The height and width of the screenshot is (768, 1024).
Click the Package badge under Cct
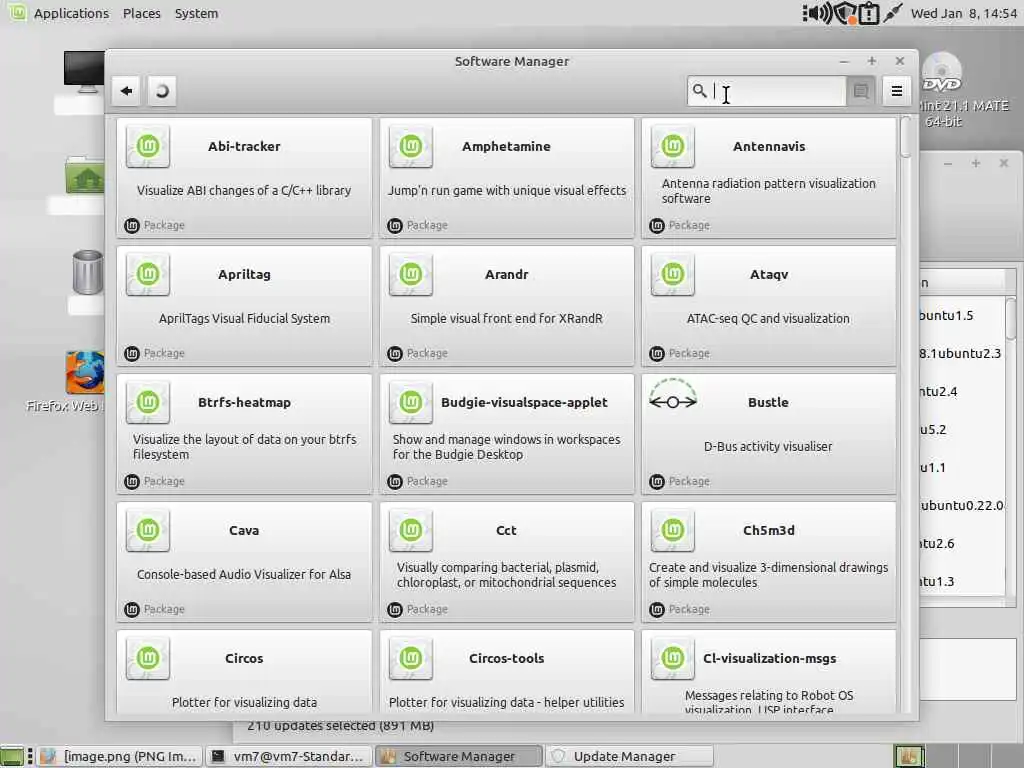(418, 609)
